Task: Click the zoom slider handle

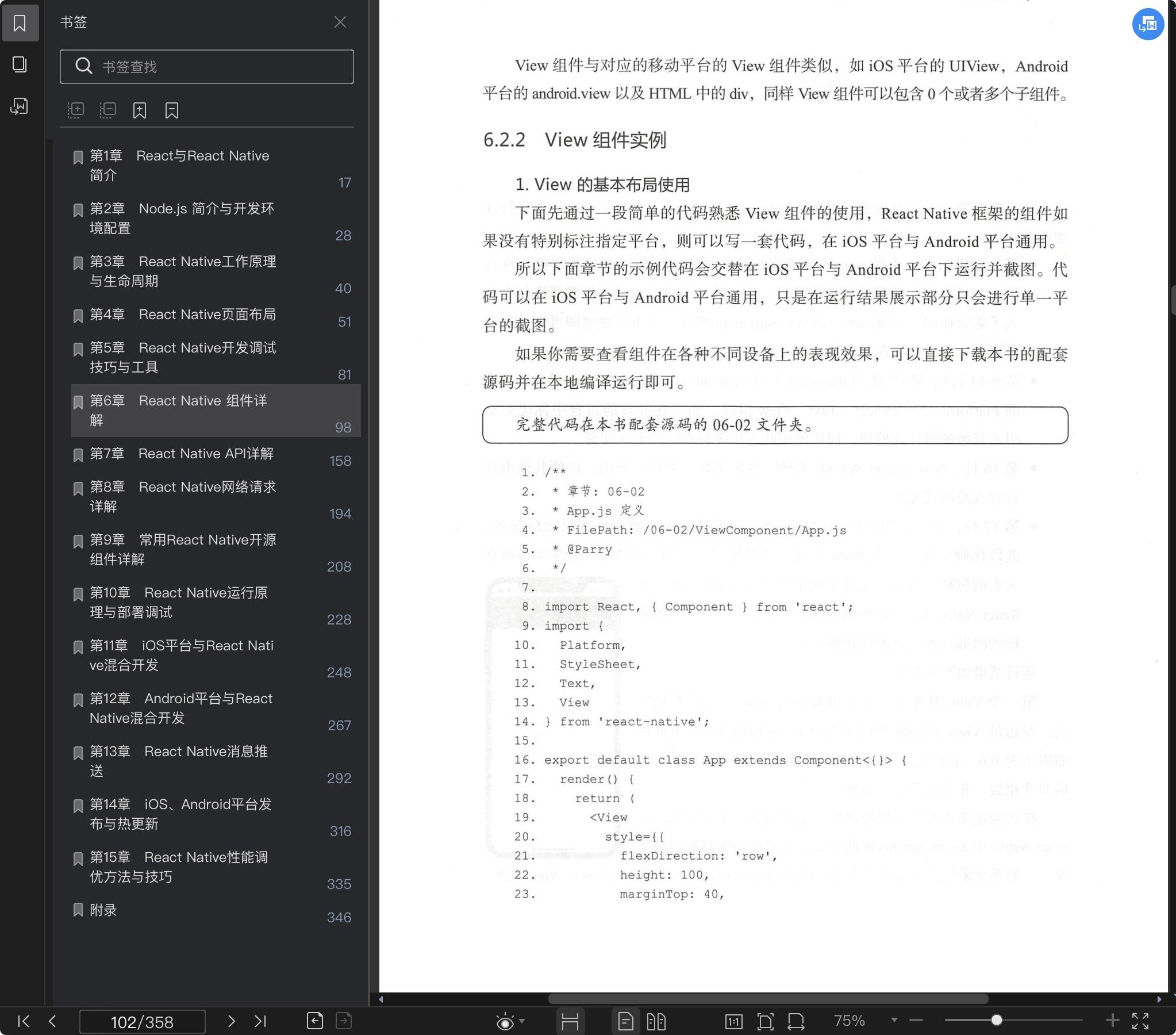Action: coord(997,1021)
